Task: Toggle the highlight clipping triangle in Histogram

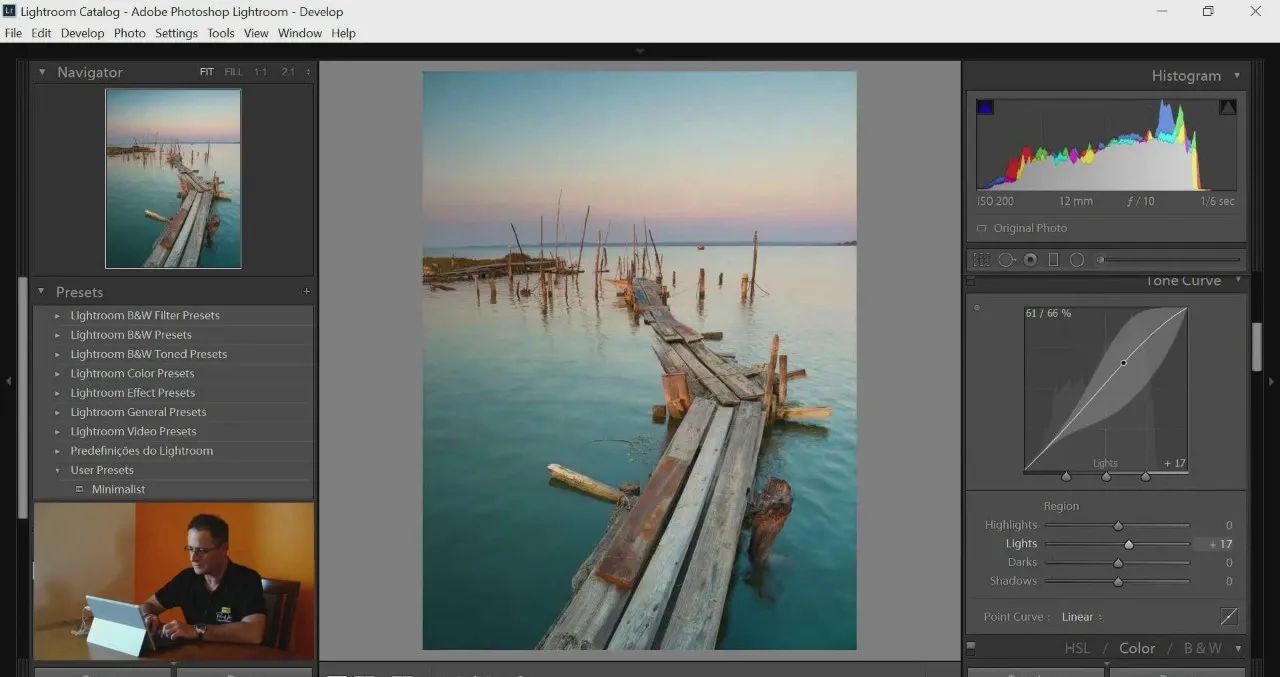Action: (x=1228, y=107)
